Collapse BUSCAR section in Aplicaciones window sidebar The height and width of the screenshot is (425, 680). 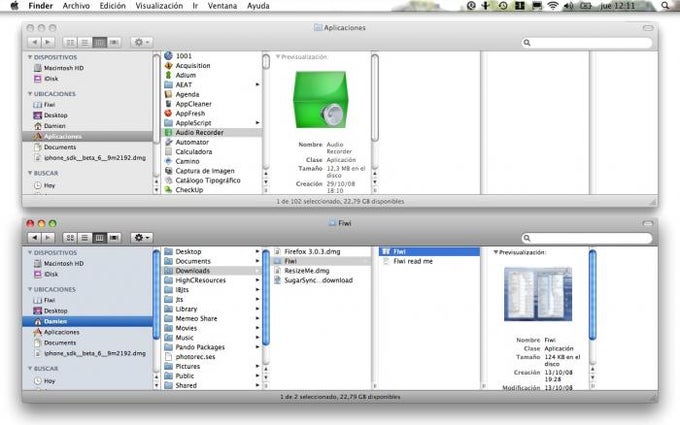point(30,173)
